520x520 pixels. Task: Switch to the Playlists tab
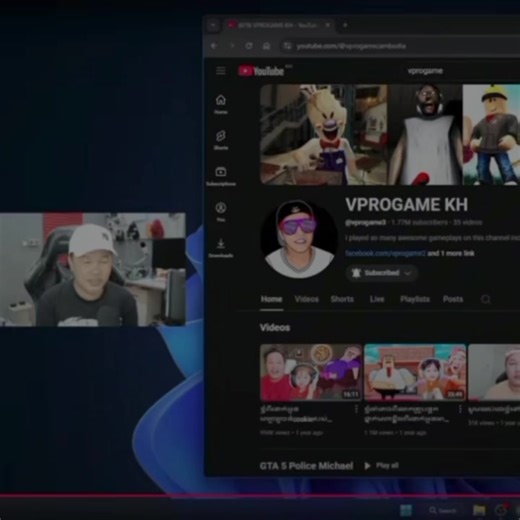(415, 299)
